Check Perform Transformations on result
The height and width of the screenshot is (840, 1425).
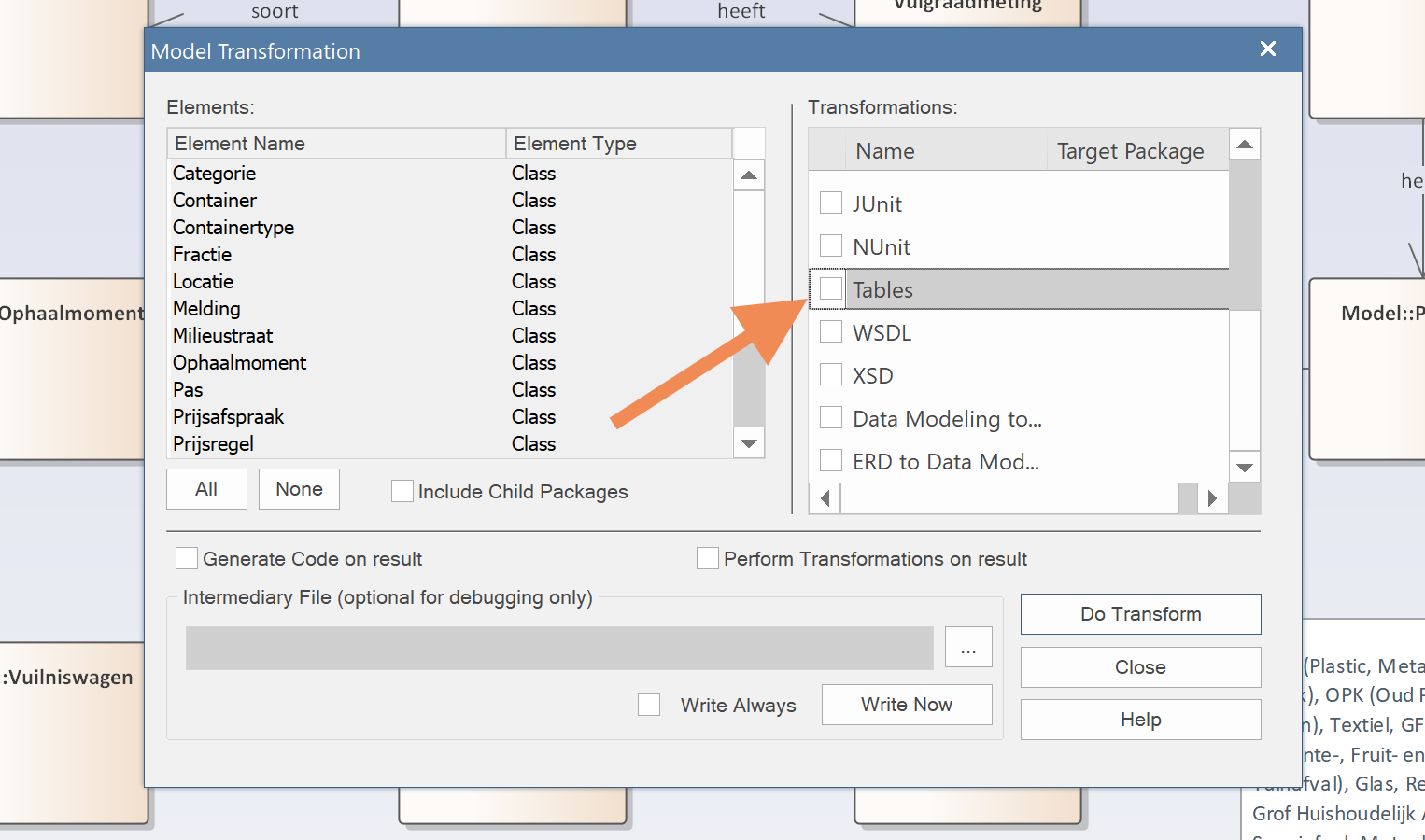[708, 558]
